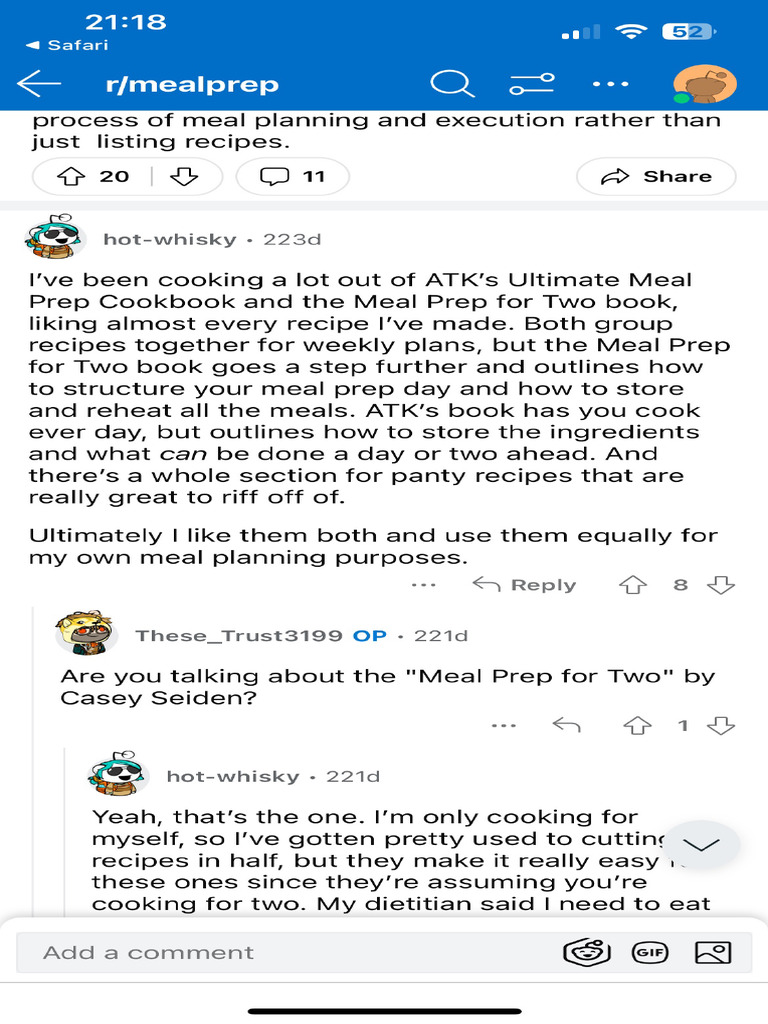The width and height of the screenshot is (768, 1024).
Task: Open These_Trust3199 user profile
Action: coord(240,635)
